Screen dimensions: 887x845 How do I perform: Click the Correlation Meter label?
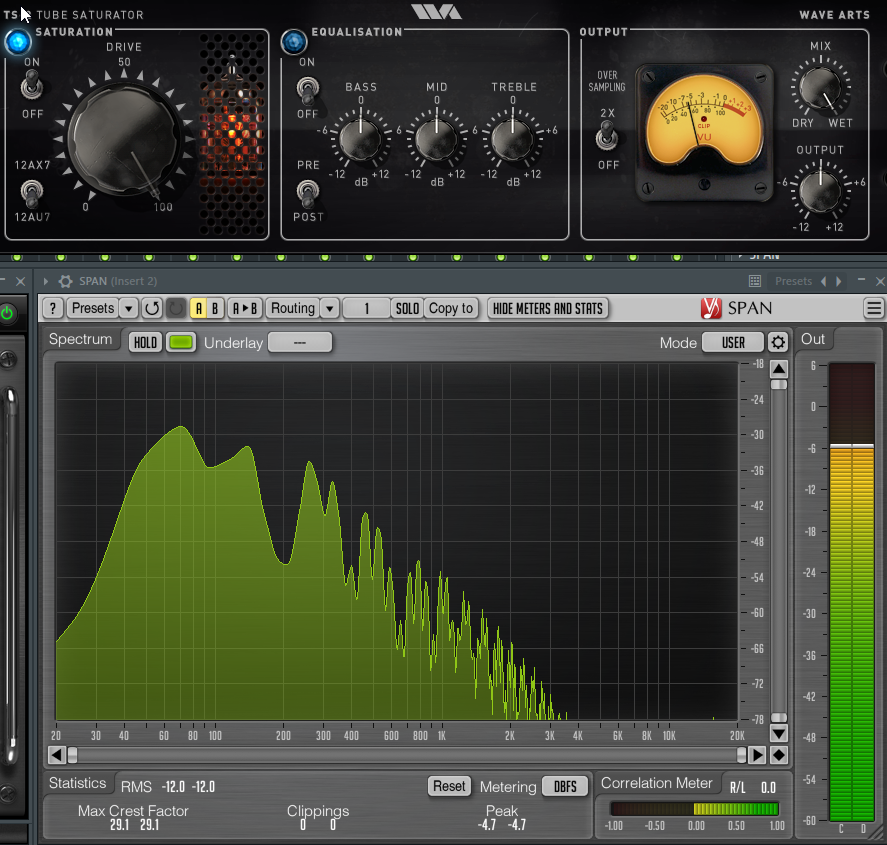point(656,783)
